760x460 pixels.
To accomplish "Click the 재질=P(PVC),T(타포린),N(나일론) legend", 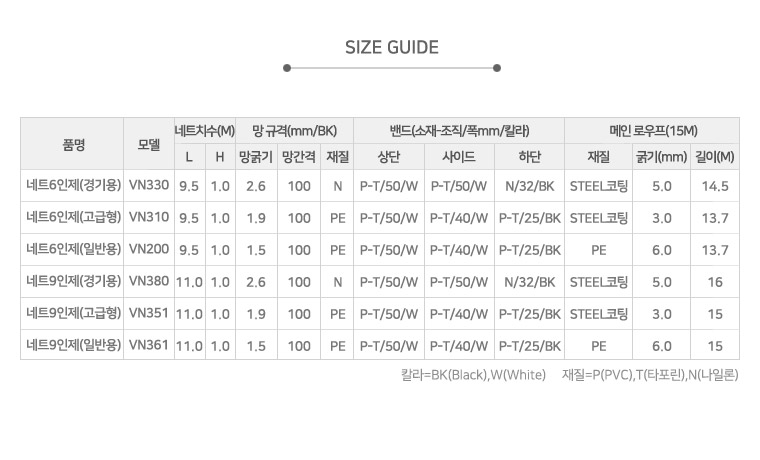I will point(650,375).
